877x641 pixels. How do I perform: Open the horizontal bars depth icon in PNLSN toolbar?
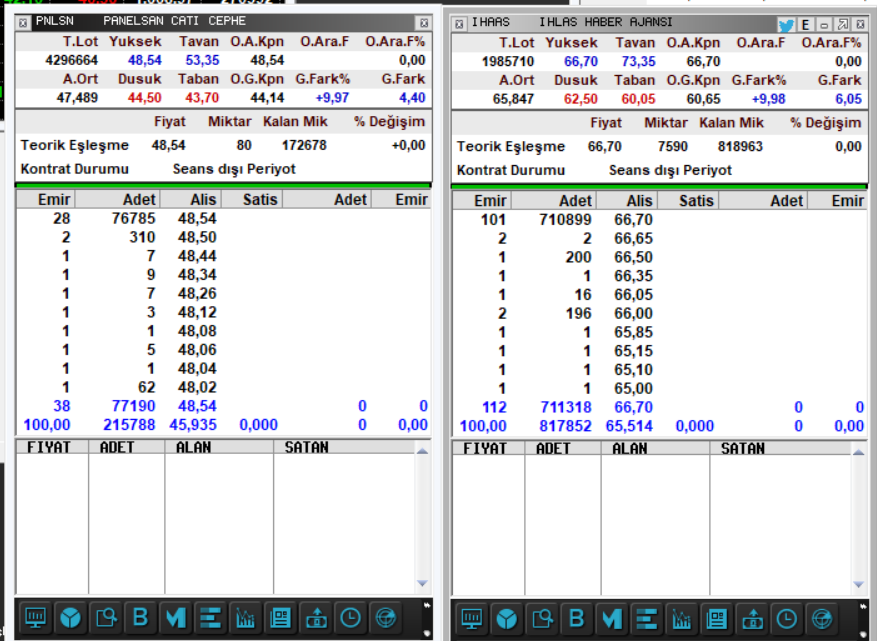[x=210, y=618]
